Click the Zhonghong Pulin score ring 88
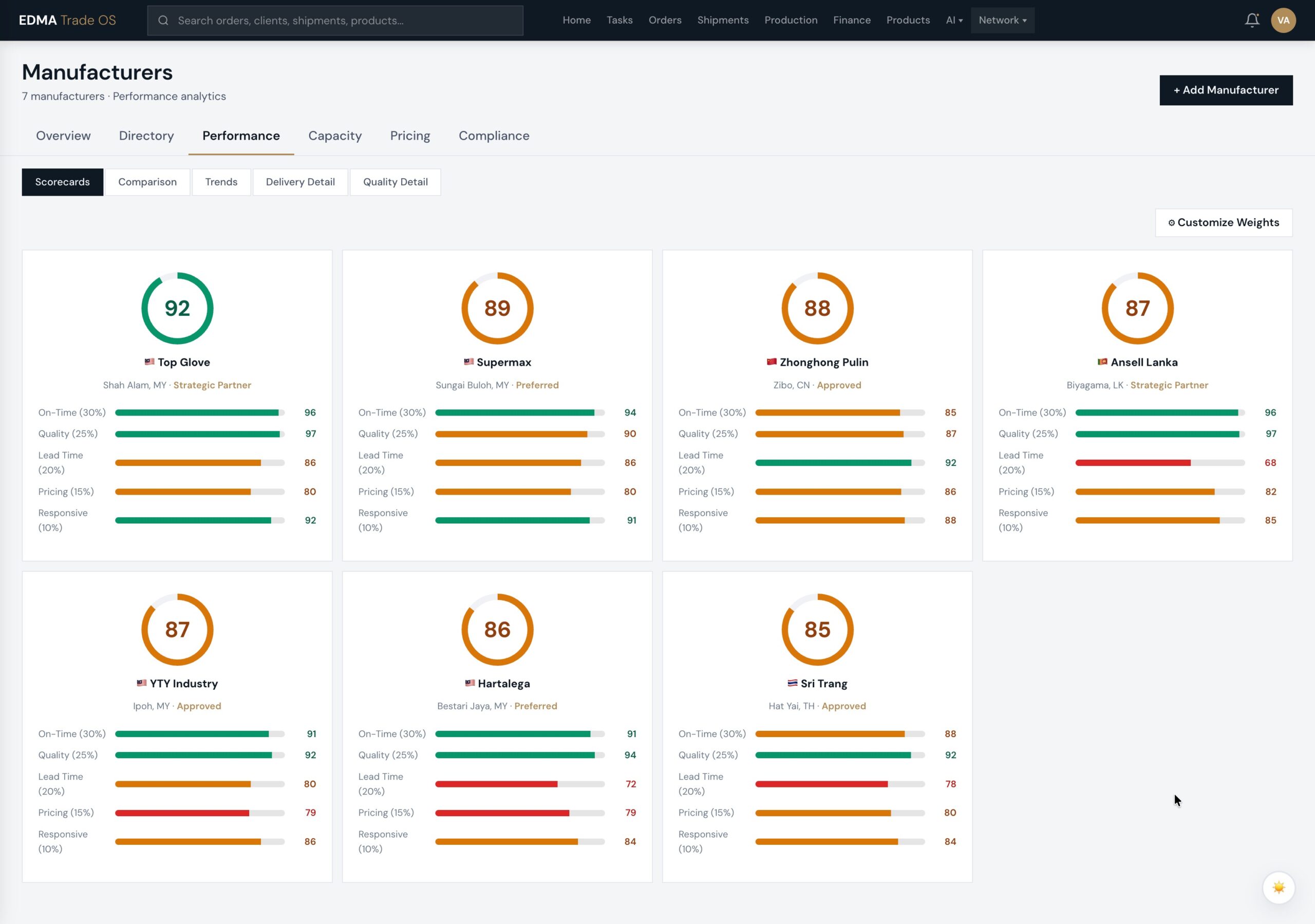The image size is (1315, 924). (x=817, y=308)
